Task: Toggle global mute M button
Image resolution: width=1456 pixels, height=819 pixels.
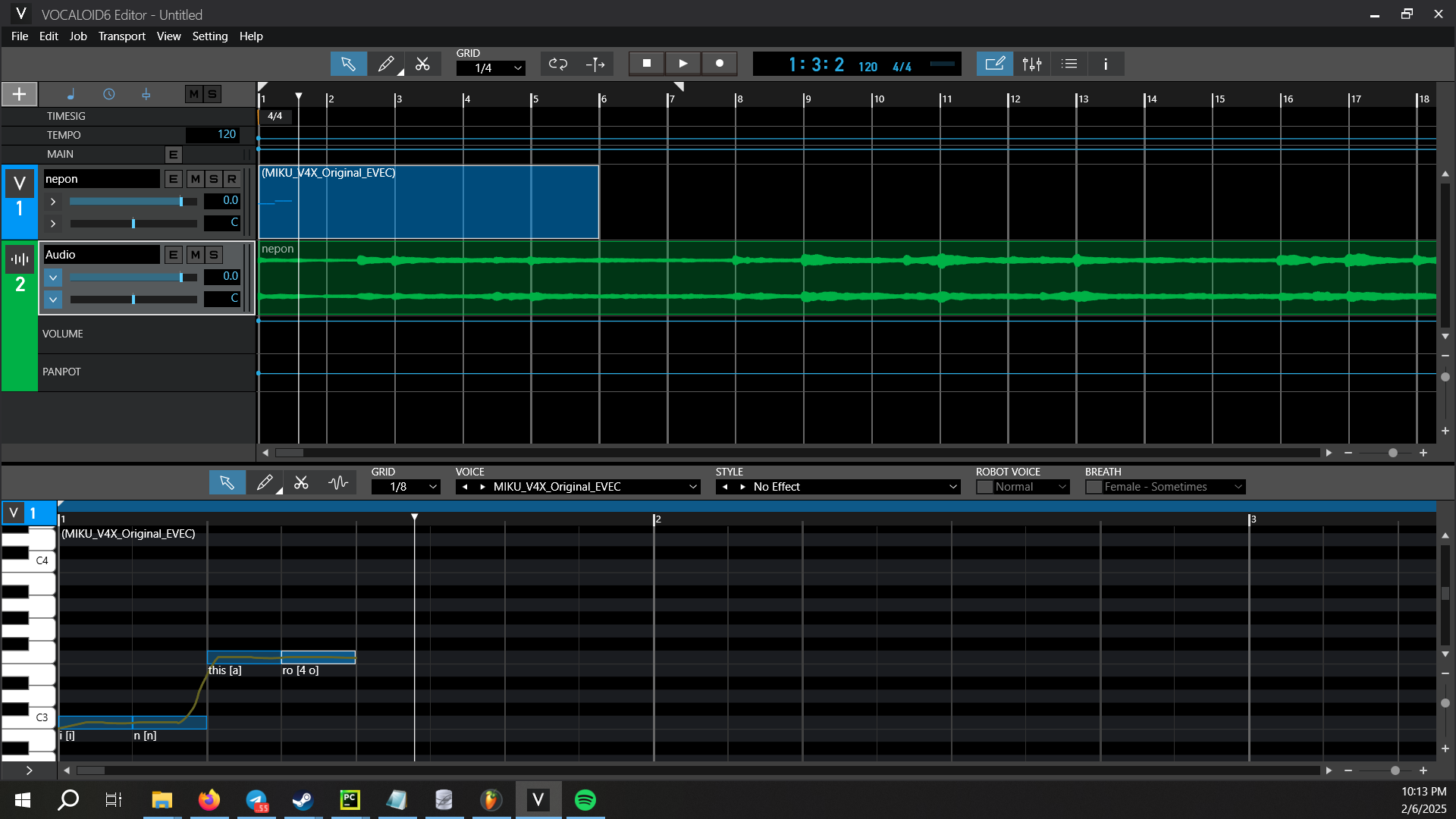Action: 194,94
